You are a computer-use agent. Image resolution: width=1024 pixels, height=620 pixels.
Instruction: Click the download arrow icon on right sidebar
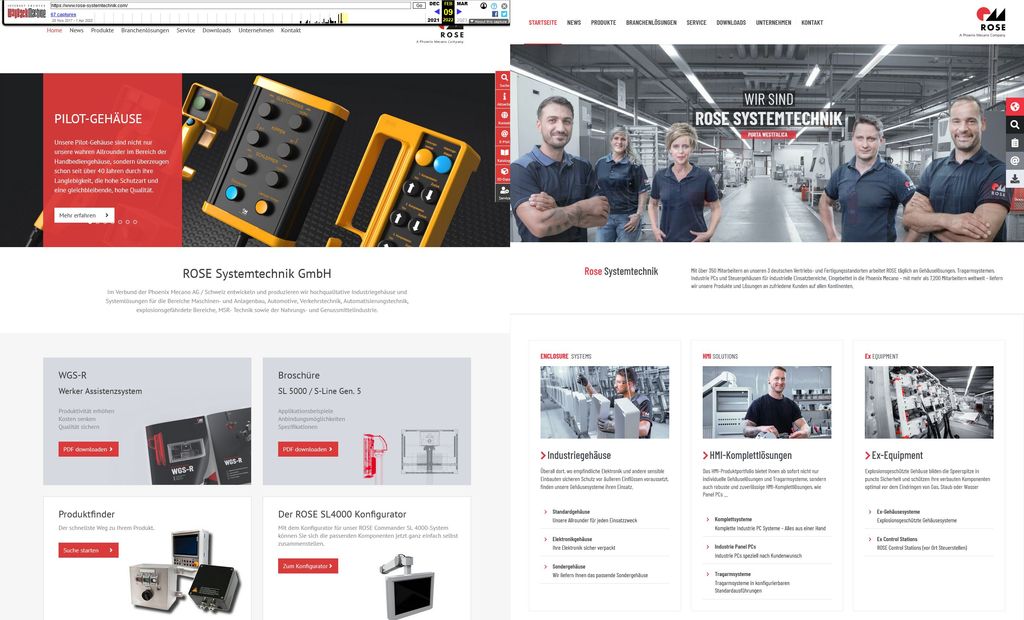click(1016, 177)
